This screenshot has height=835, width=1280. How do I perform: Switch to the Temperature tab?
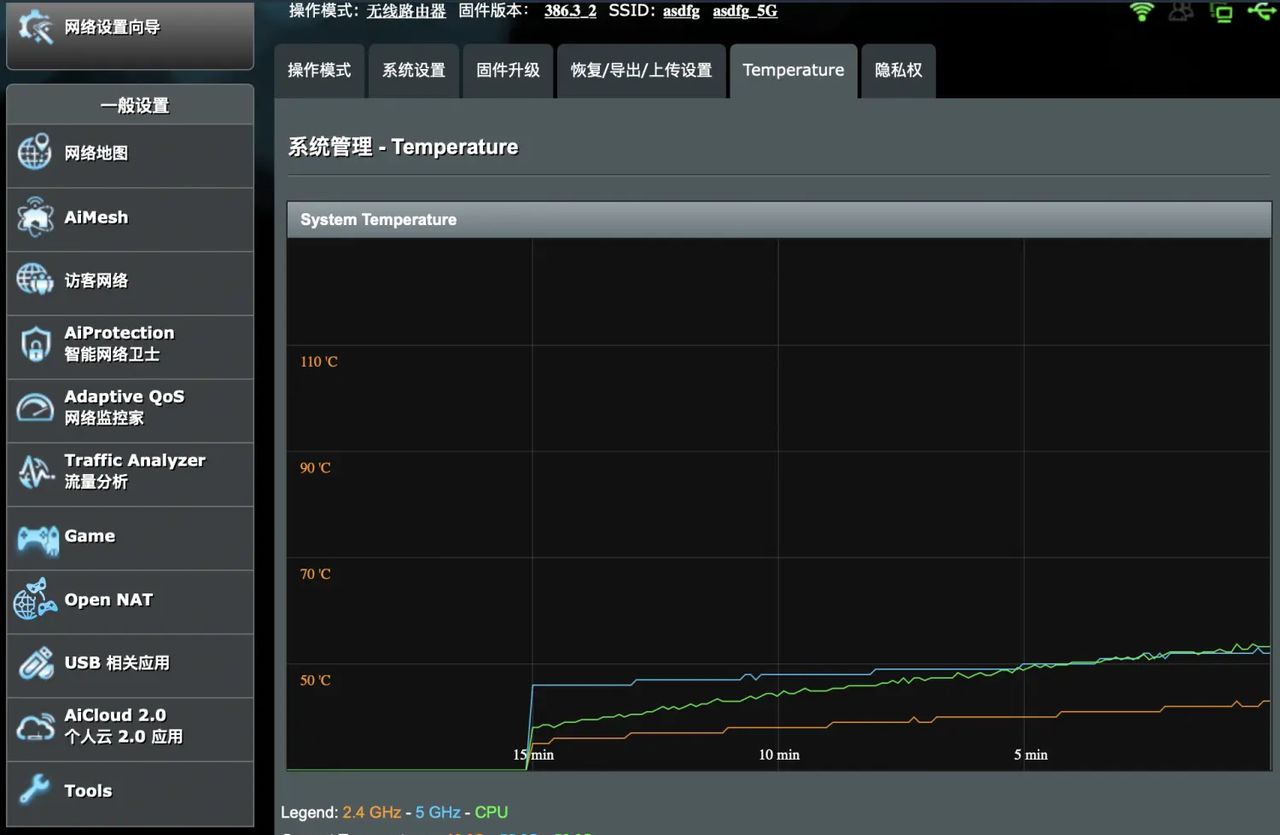793,70
